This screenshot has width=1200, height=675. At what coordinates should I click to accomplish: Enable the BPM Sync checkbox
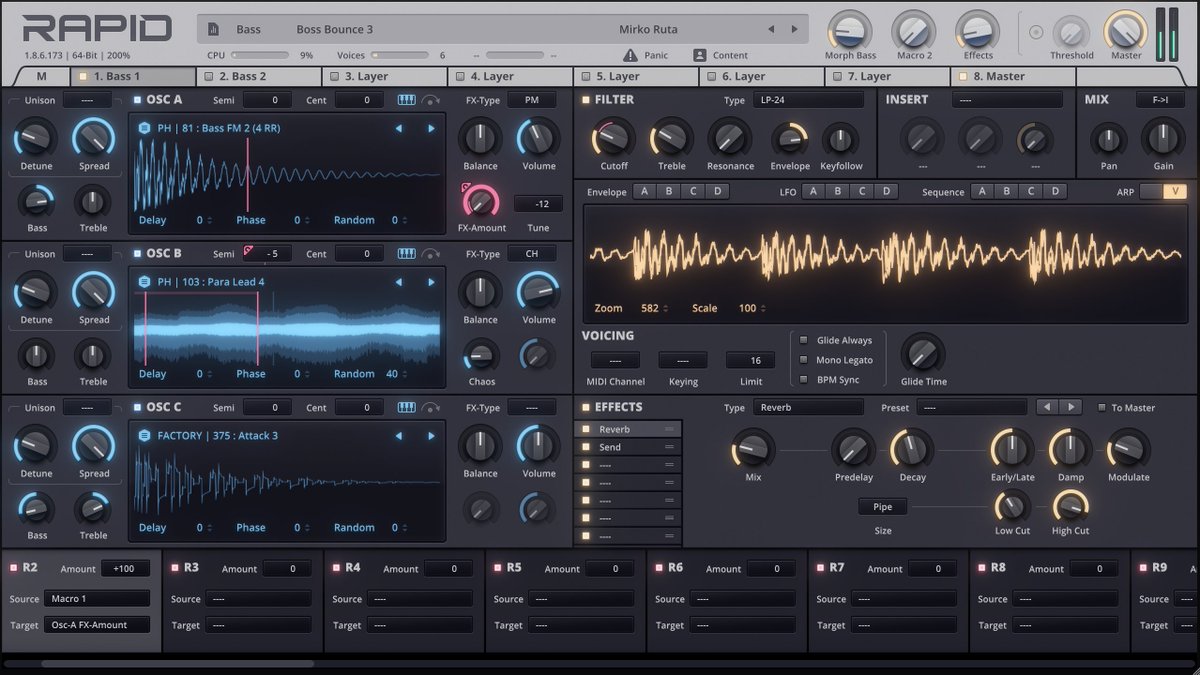click(803, 380)
